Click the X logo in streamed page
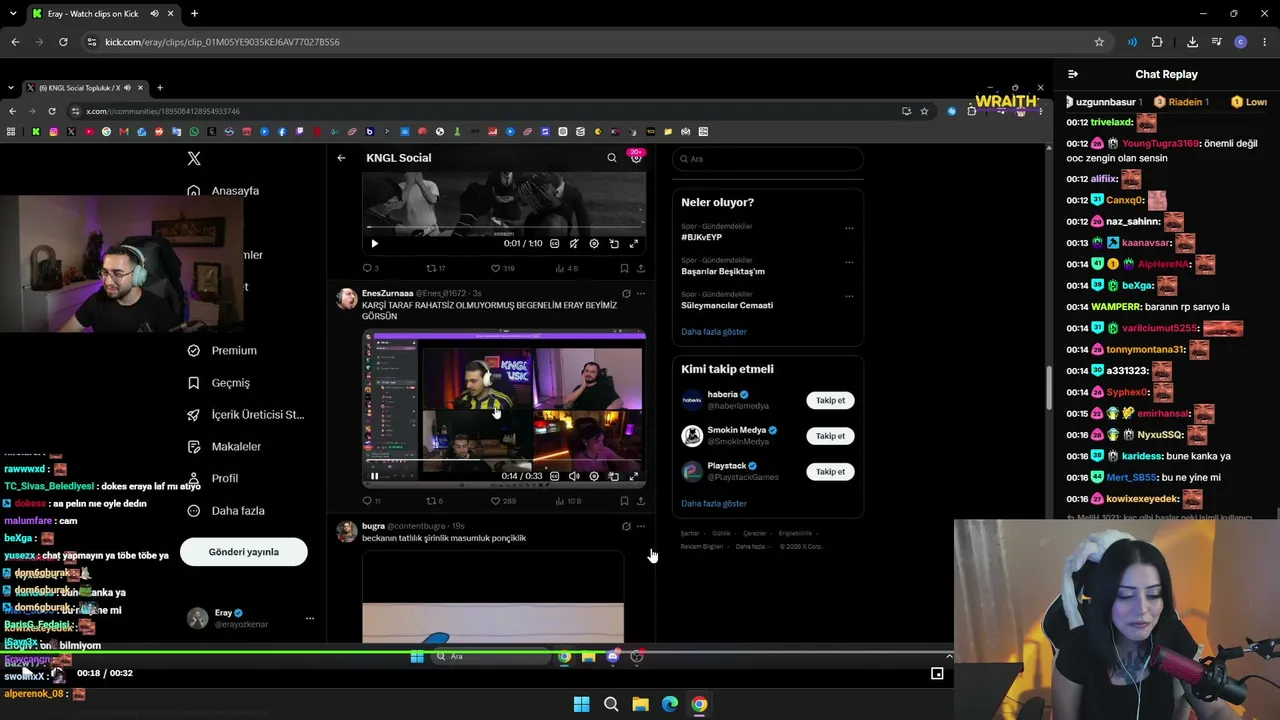Screen dimensions: 1280x720 (194, 158)
